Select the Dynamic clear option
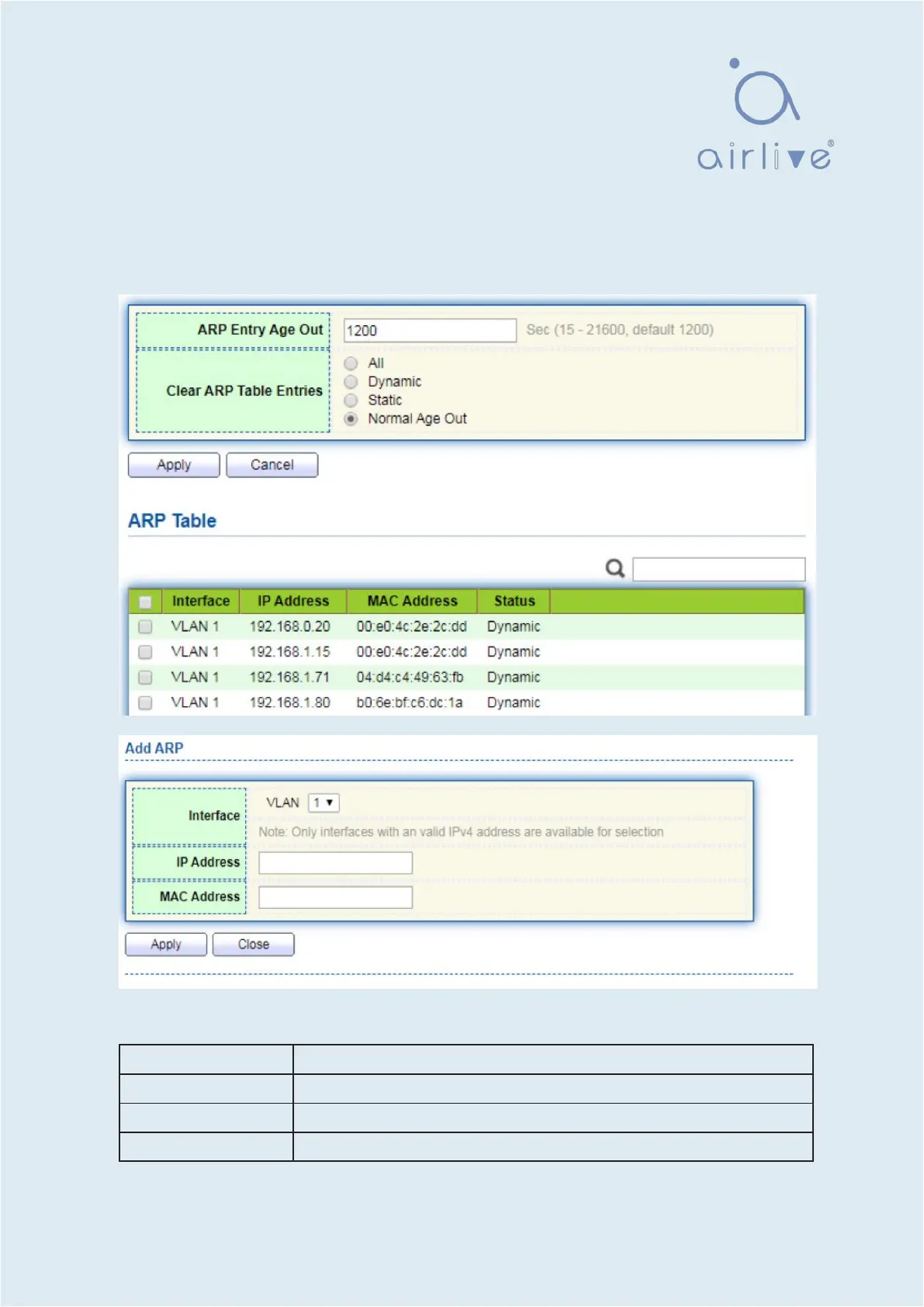 [351, 382]
